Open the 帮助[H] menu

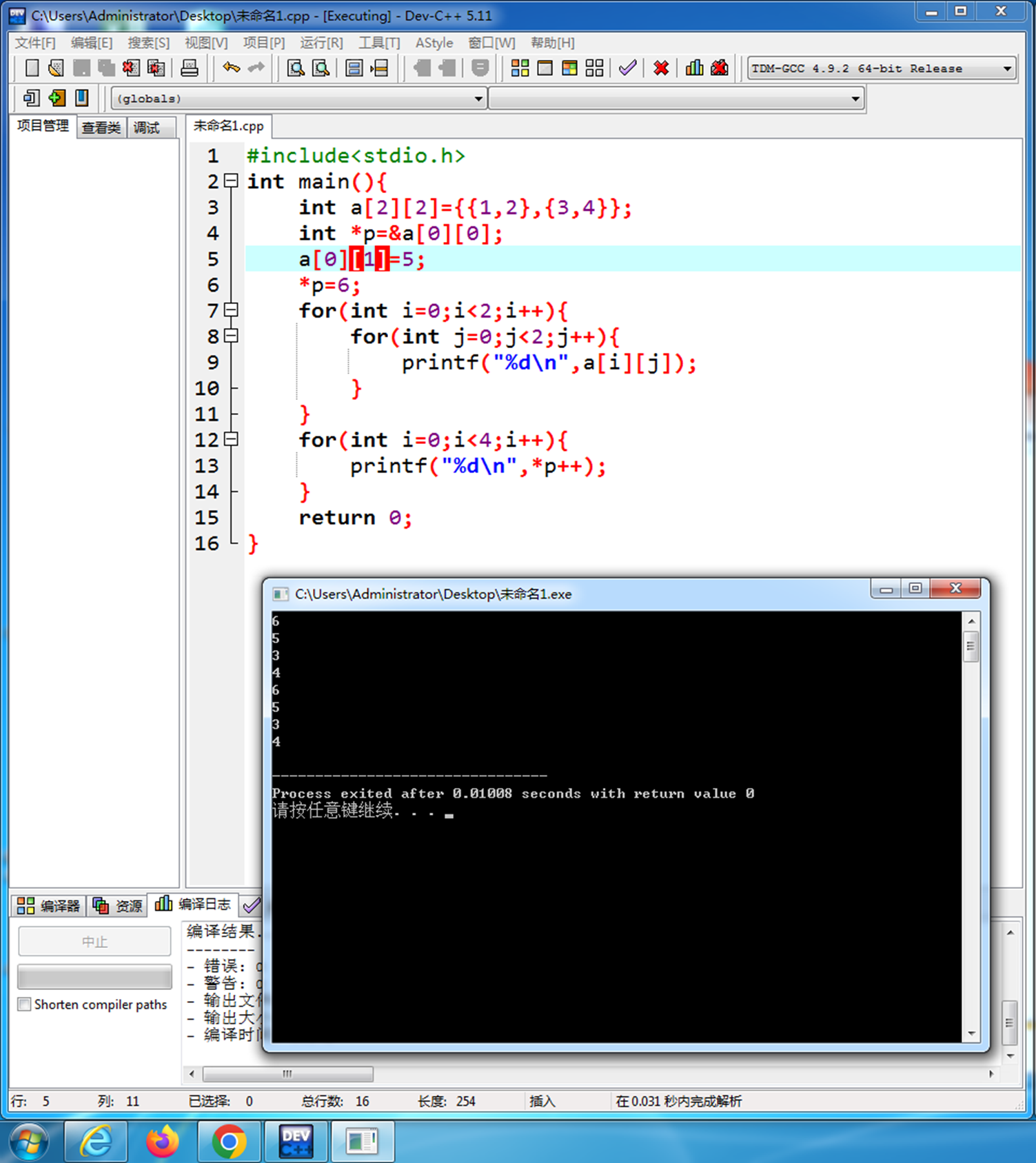point(552,43)
